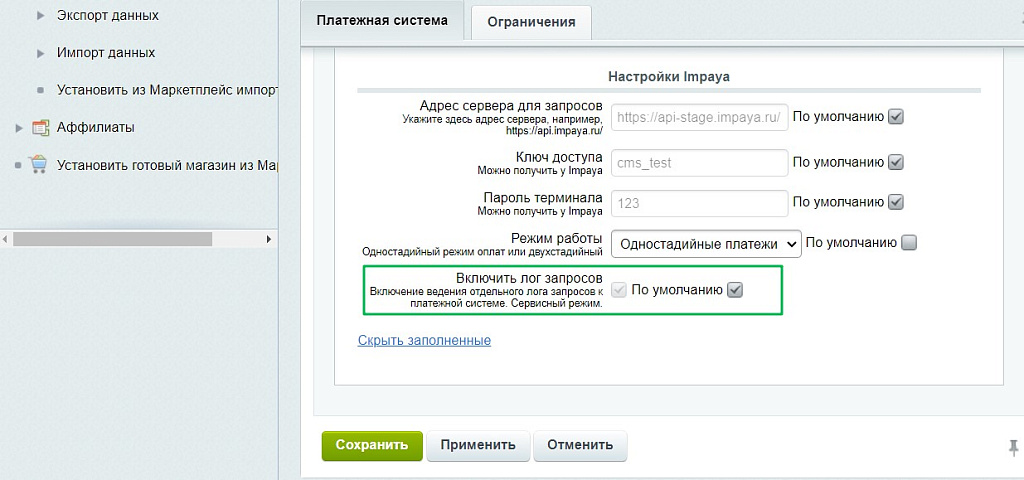Expand the Экспорт данных tree node
The height and width of the screenshot is (480, 1024).
coord(41,16)
